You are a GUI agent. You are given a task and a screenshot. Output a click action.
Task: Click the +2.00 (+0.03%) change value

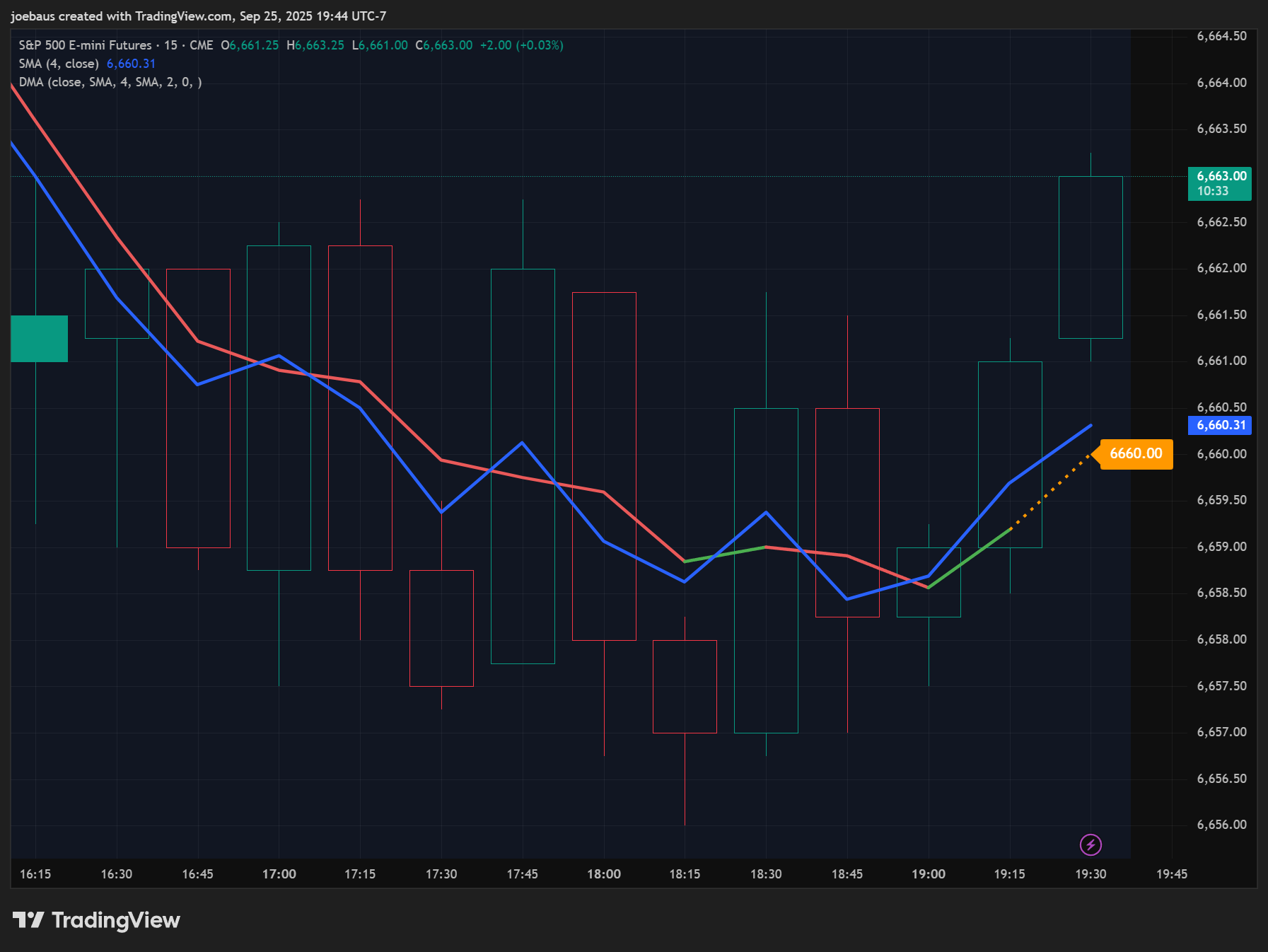[522, 45]
